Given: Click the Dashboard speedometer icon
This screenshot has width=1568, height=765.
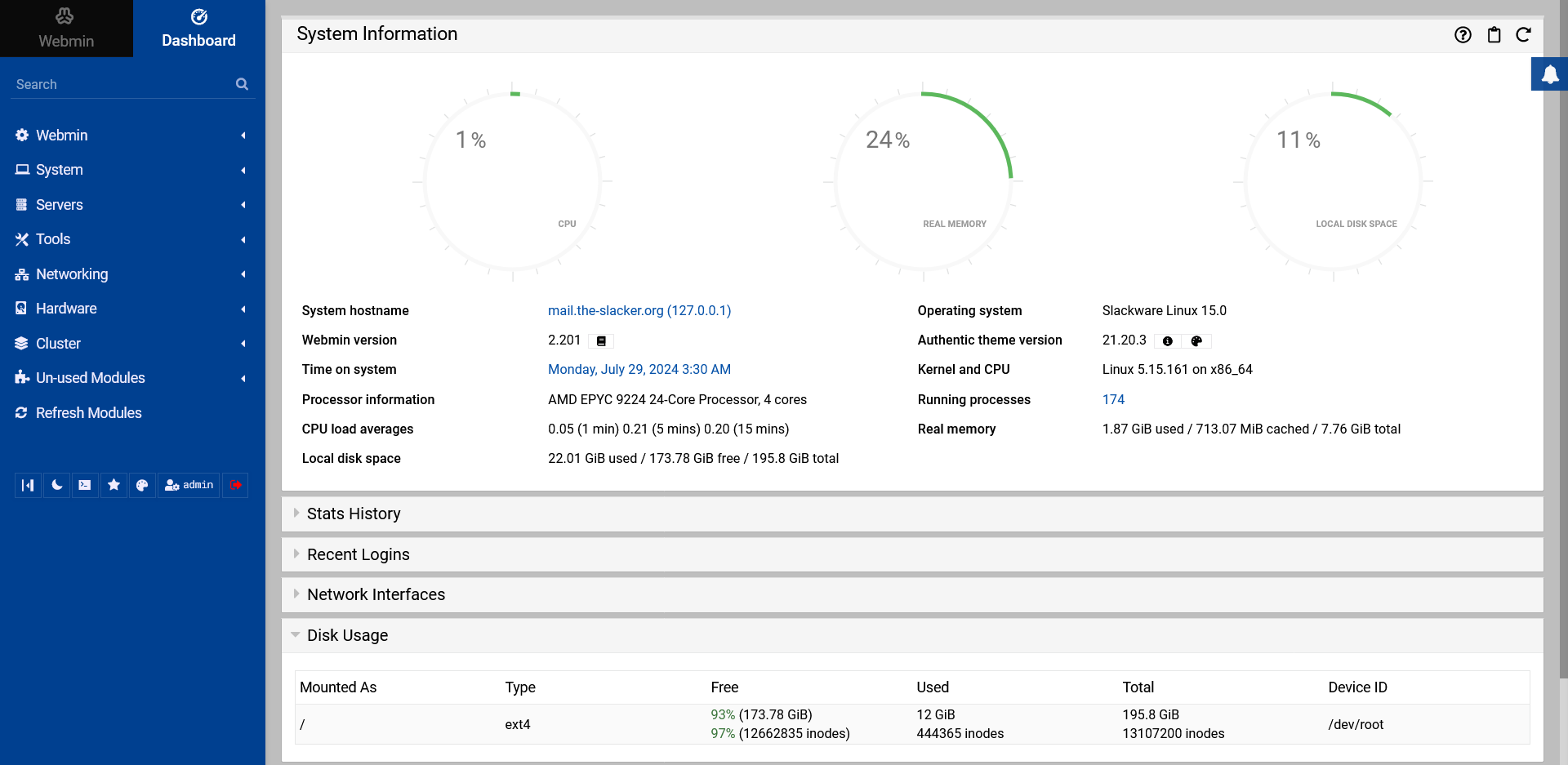Looking at the screenshot, I should coord(198,16).
